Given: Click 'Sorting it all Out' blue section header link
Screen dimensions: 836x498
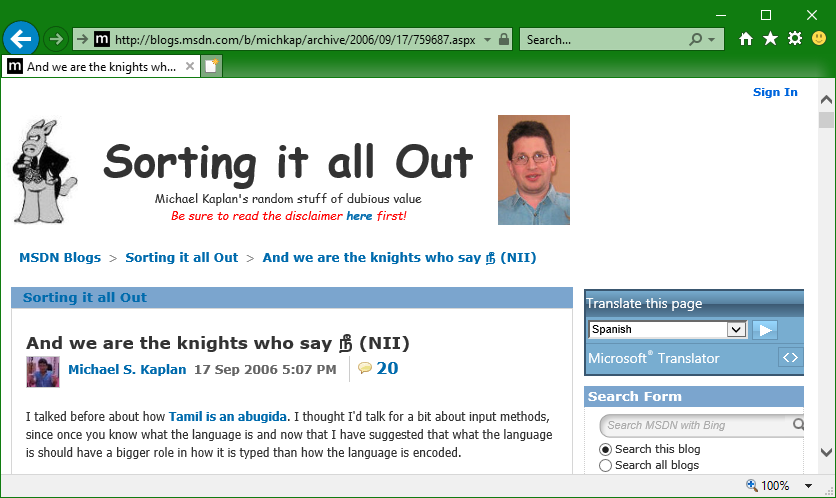Looking at the screenshot, I should pyautogui.click(x=85, y=298).
